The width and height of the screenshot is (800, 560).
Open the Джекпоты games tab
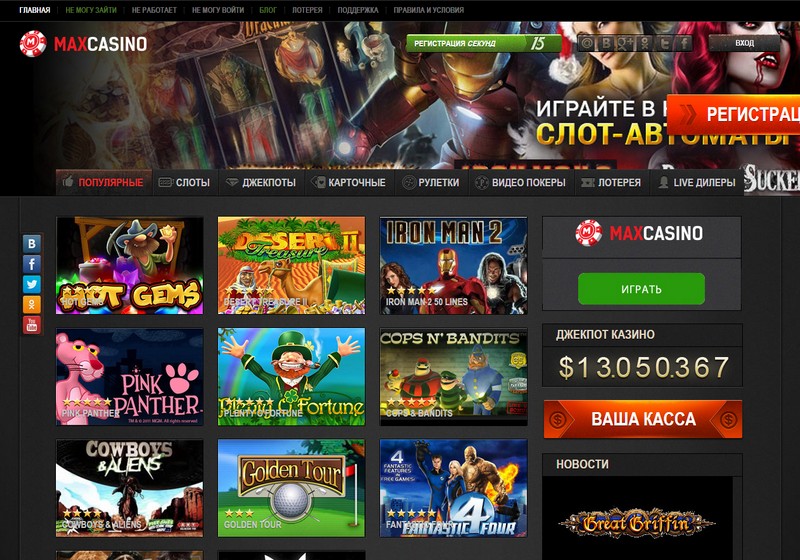tap(261, 183)
